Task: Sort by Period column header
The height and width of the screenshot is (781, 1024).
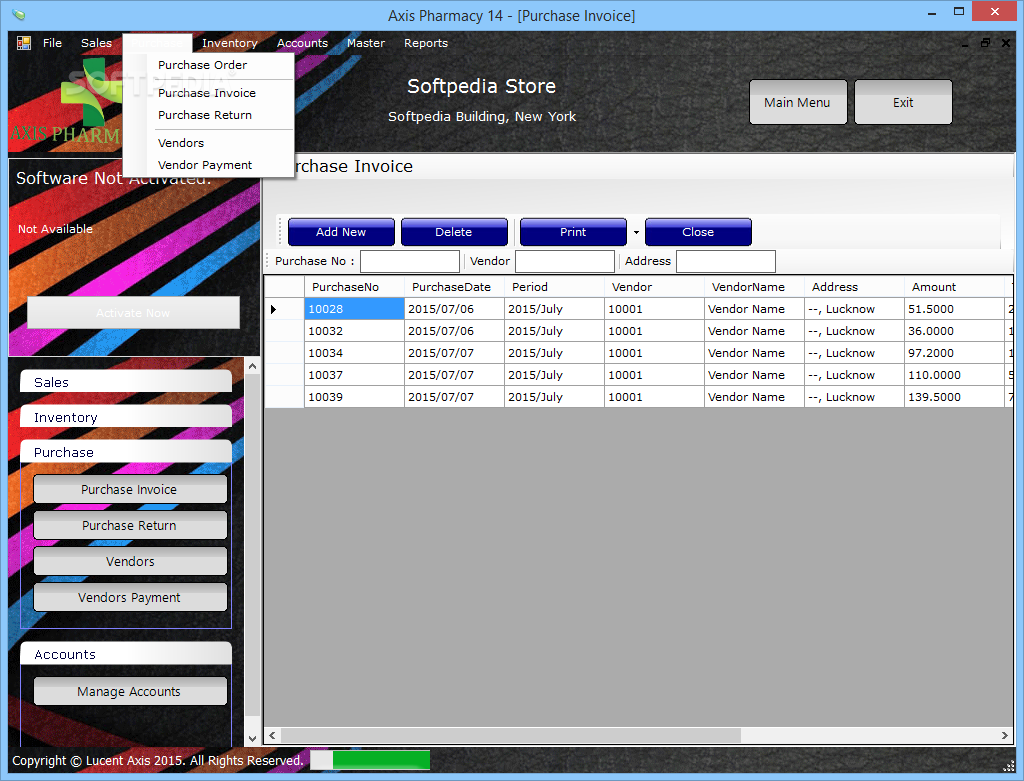Action: (x=554, y=287)
